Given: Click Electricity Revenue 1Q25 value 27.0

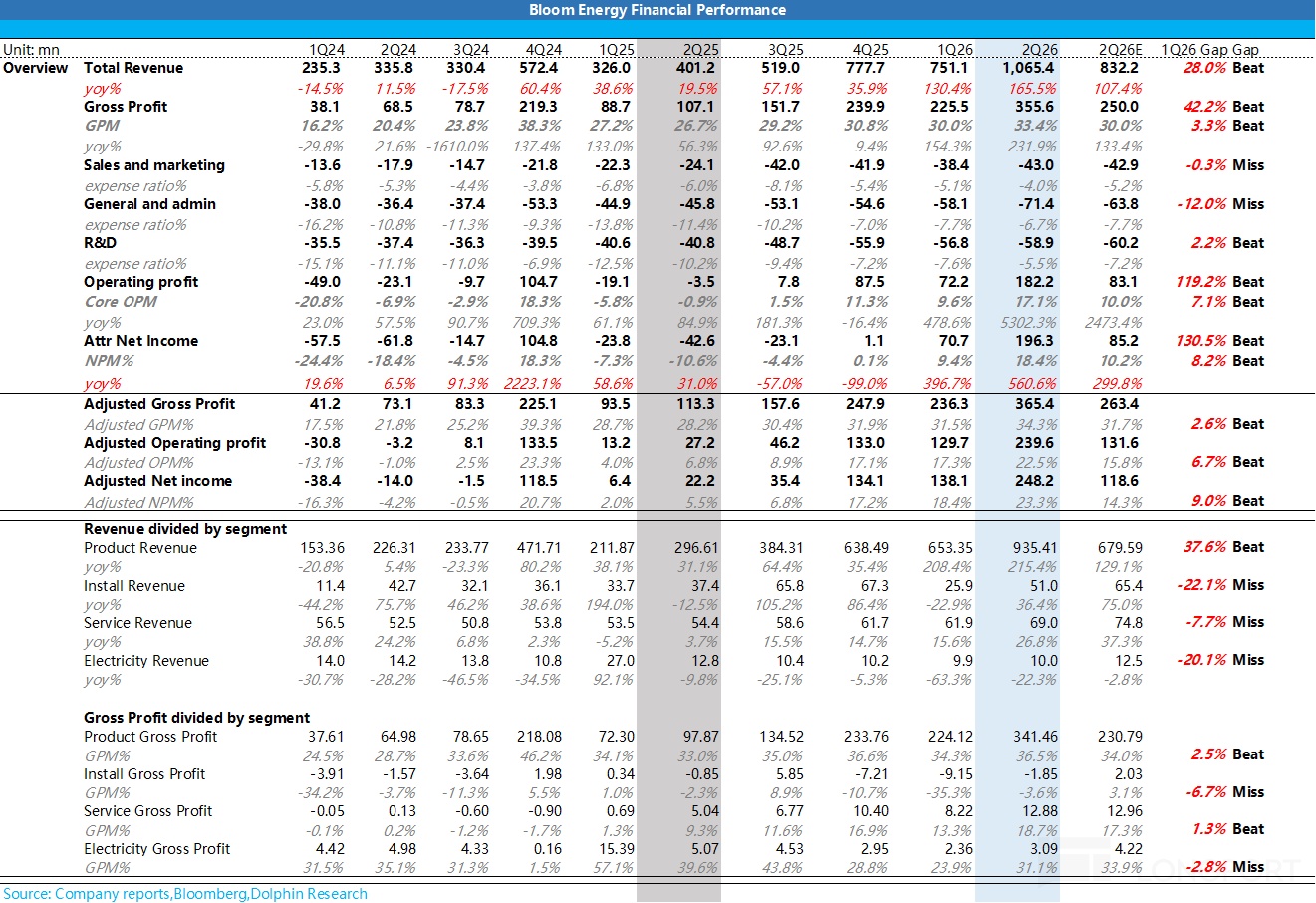Looking at the screenshot, I should pyautogui.click(x=621, y=661).
